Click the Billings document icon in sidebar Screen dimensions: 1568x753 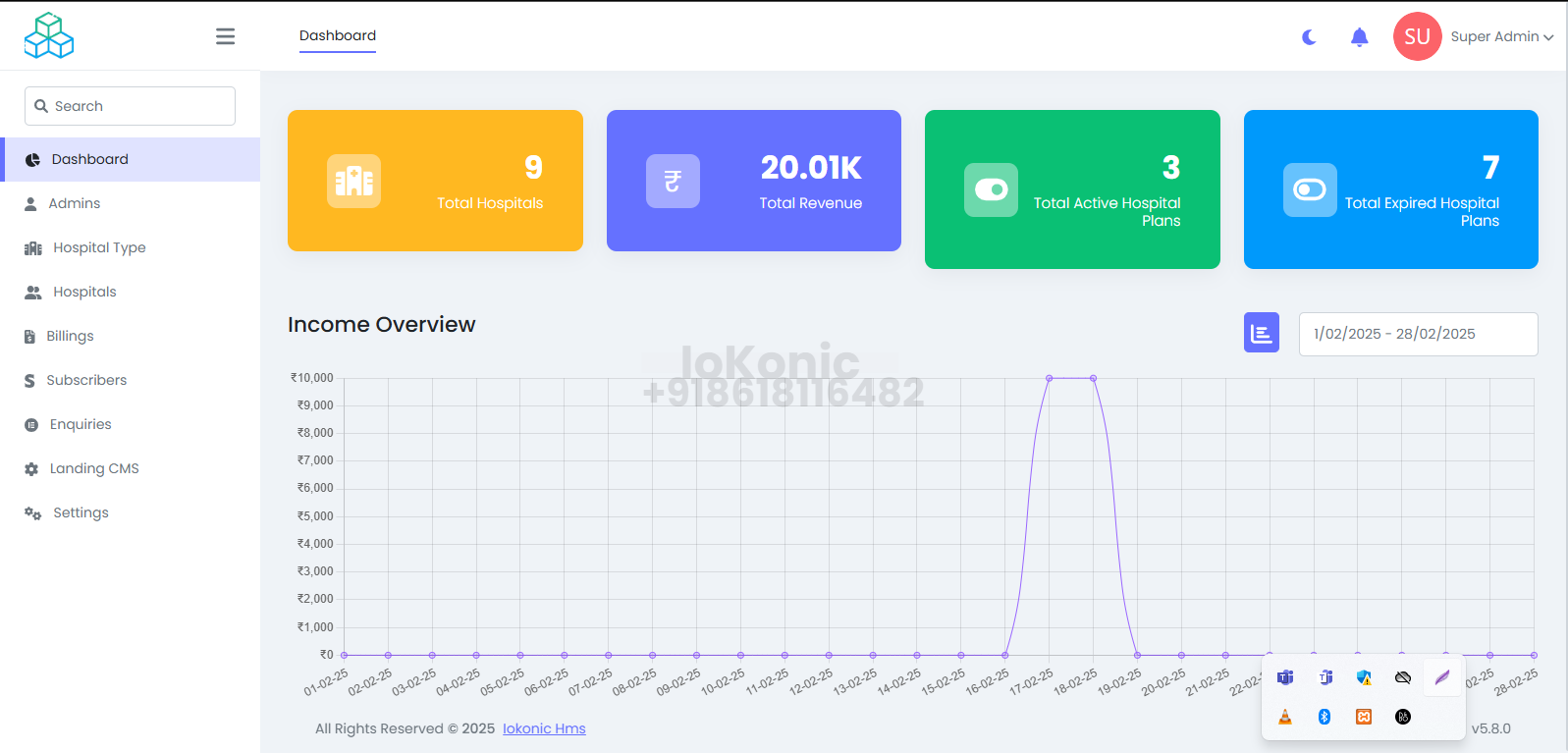tap(29, 337)
